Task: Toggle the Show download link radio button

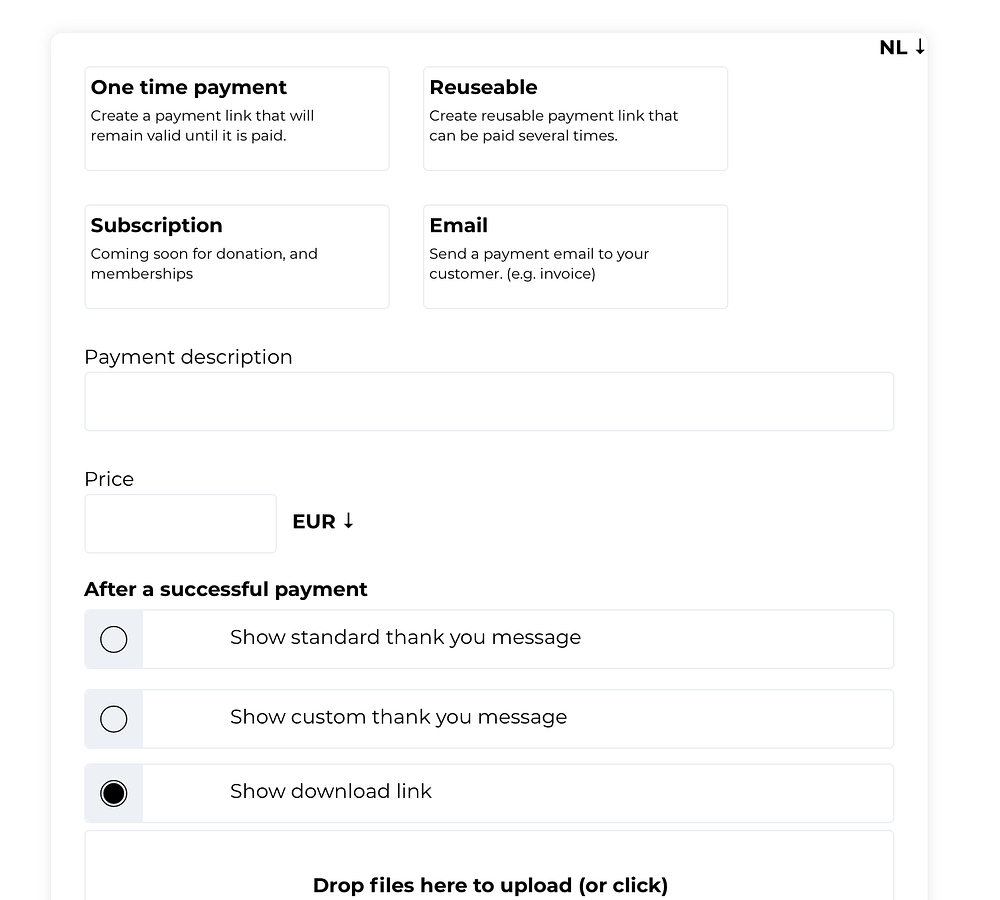Action: (114, 793)
